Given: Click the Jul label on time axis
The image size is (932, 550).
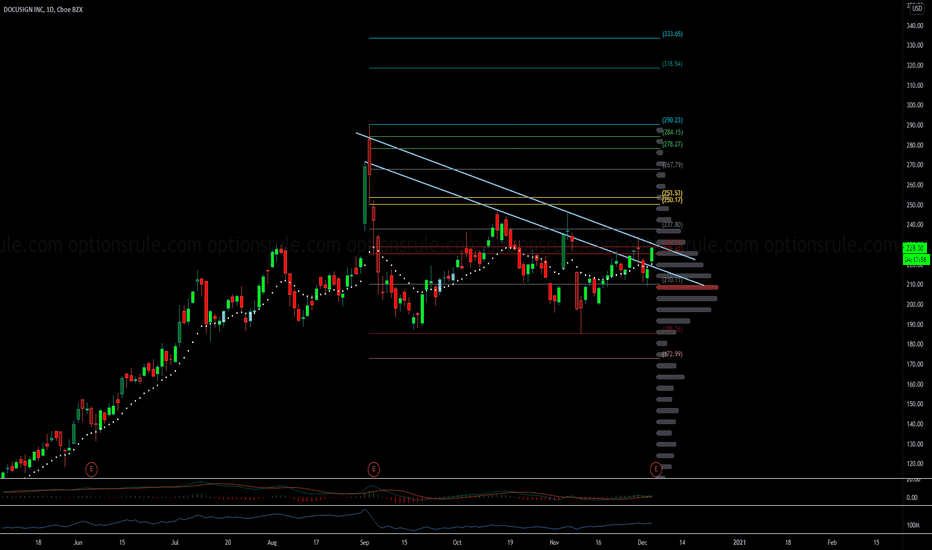Looking at the screenshot, I should click(175, 542).
